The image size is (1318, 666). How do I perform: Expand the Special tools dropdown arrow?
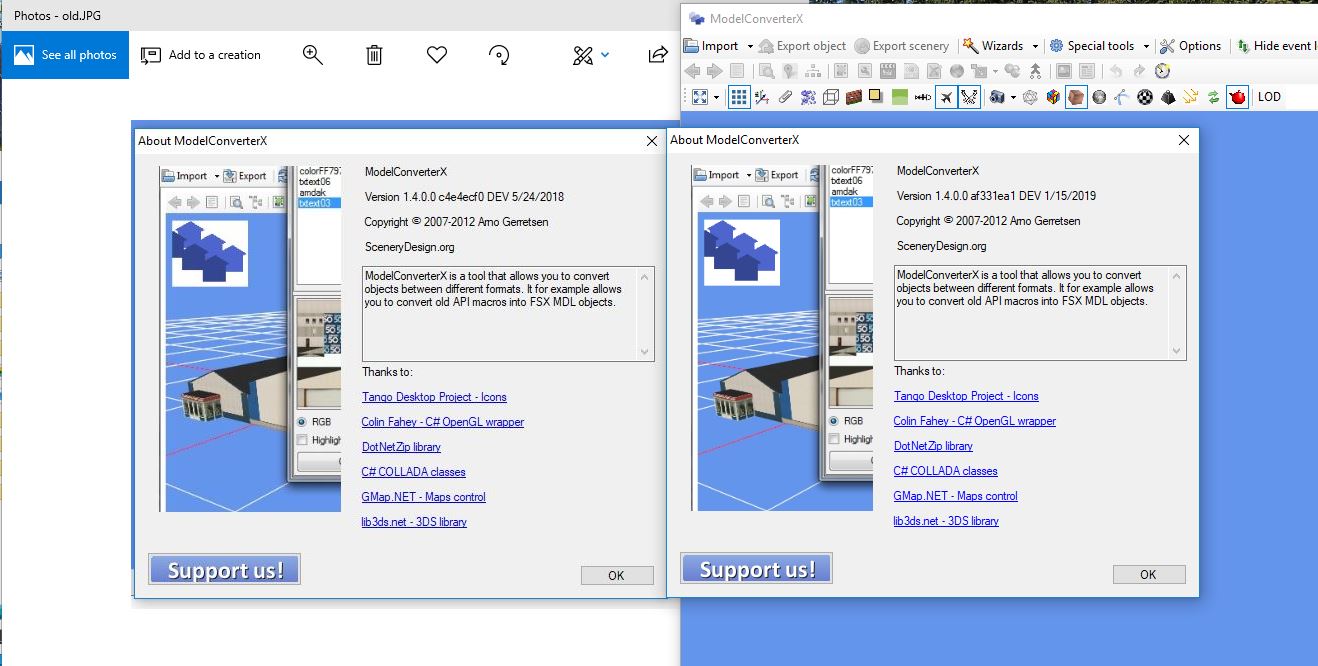click(1146, 46)
